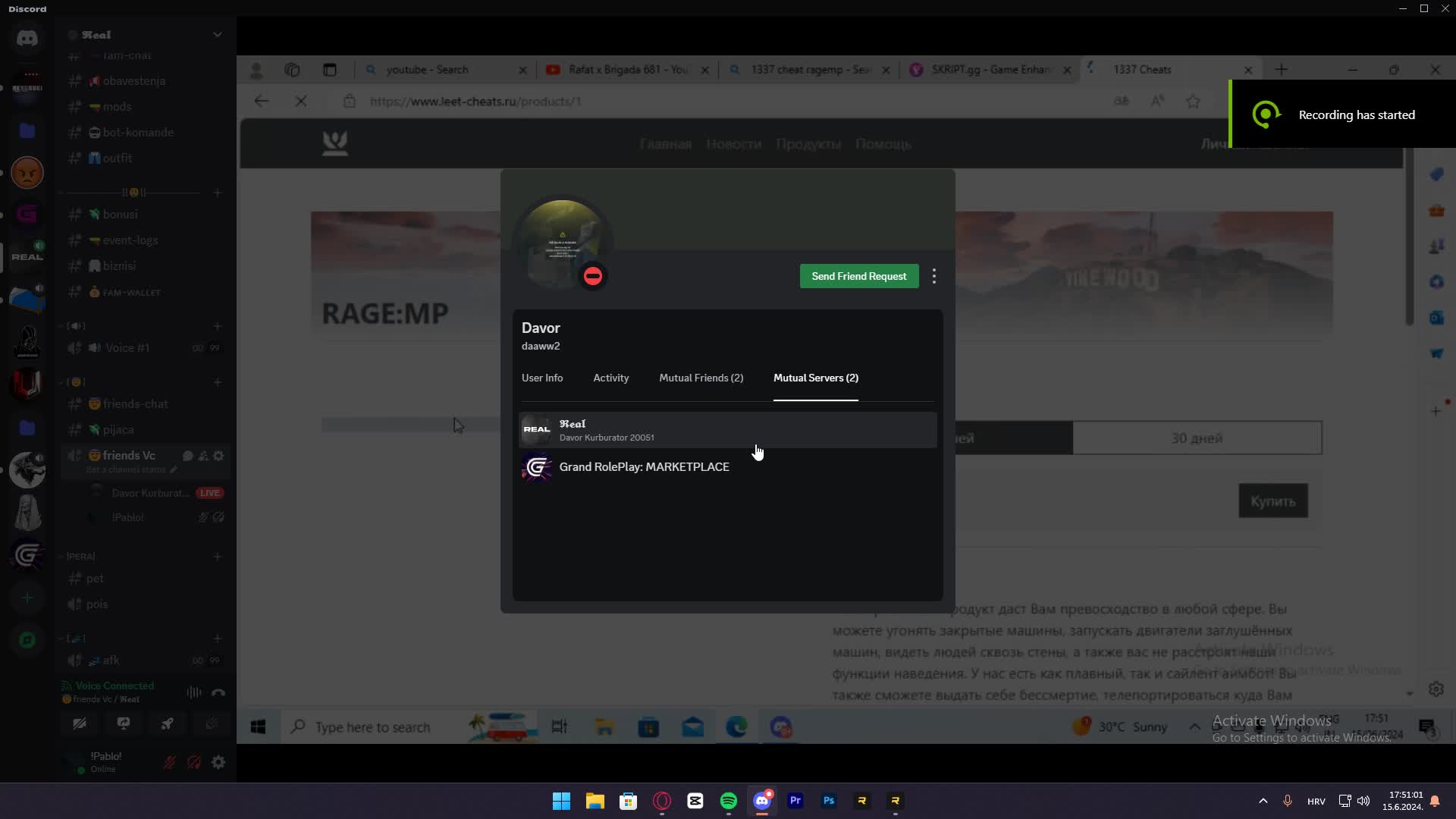Image resolution: width=1456 pixels, height=819 pixels.
Task: Open outfit channel
Action: [x=146, y=158]
